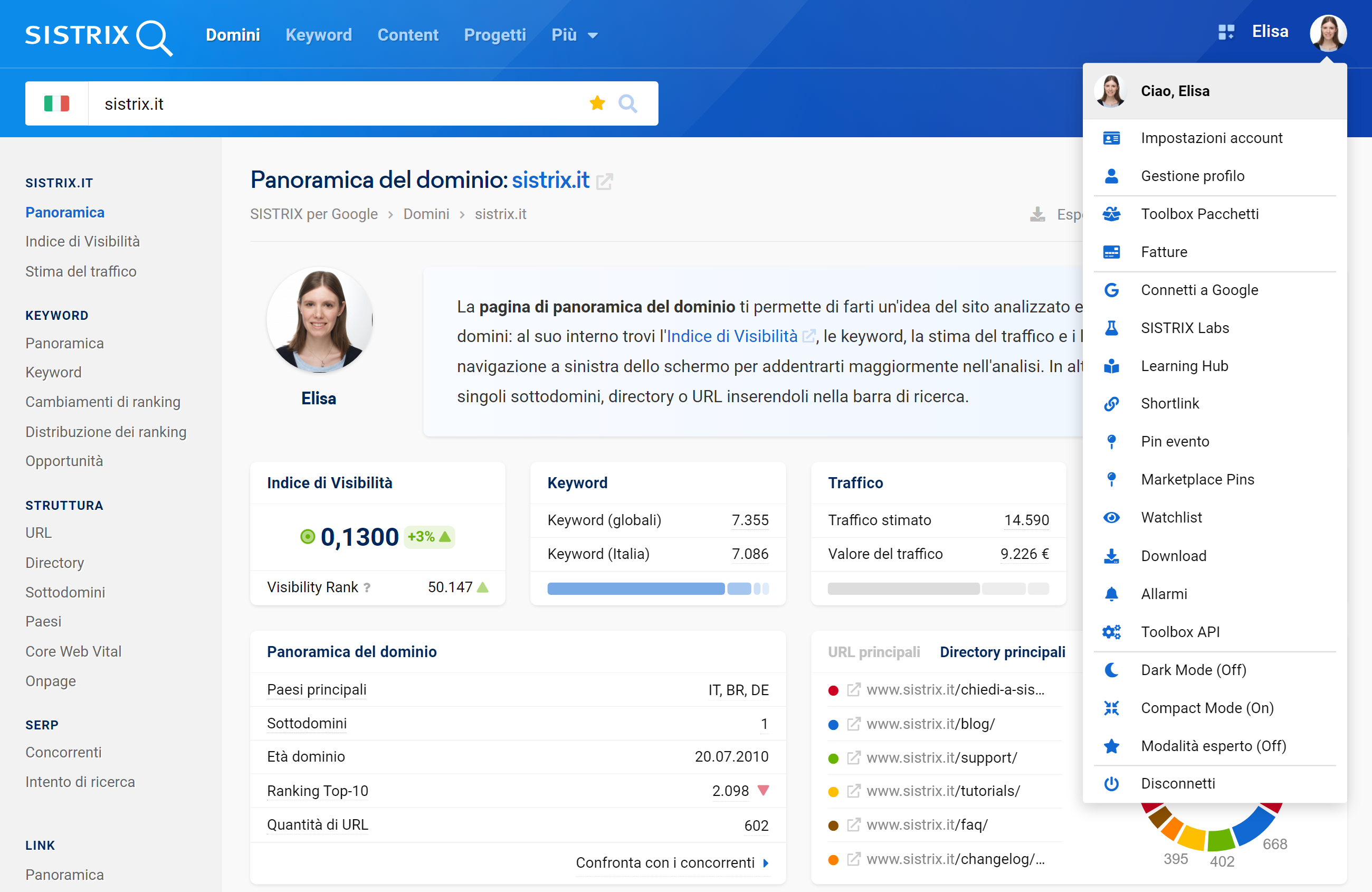
Task: Click the Google G icon
Action: pos(1111,290)
